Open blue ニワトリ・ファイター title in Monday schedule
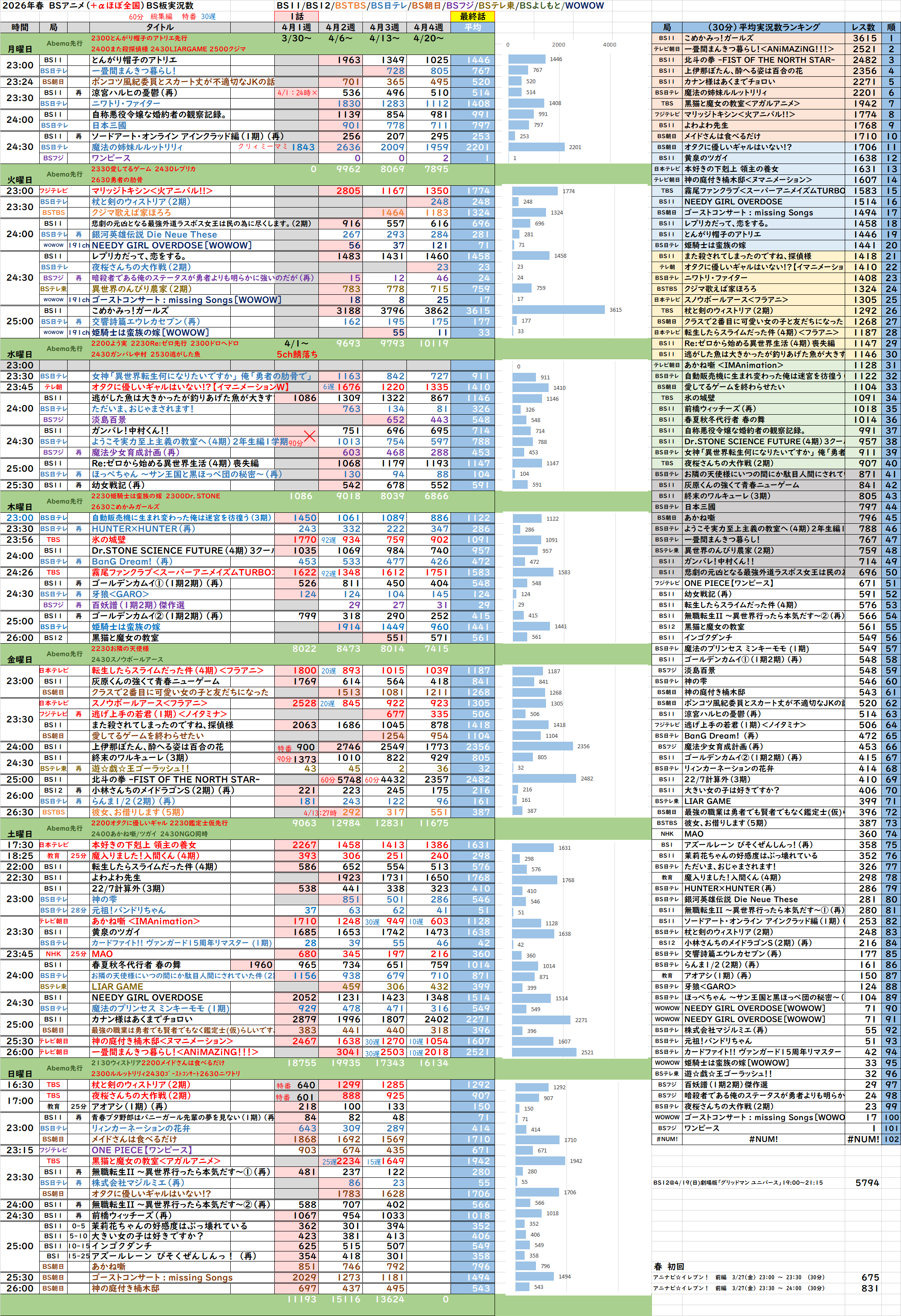901x1316 pixels. pos(126,104)
